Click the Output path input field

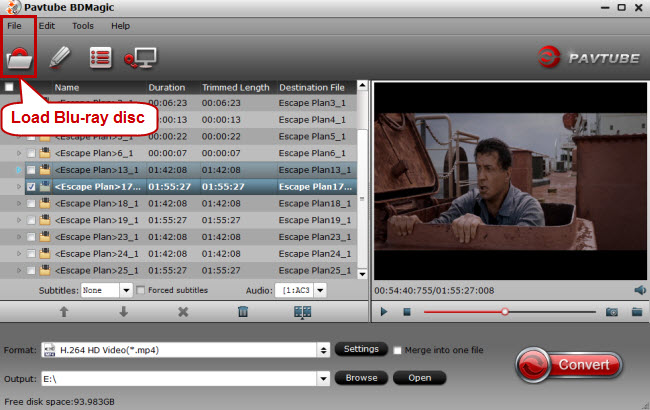coord(179,378)
